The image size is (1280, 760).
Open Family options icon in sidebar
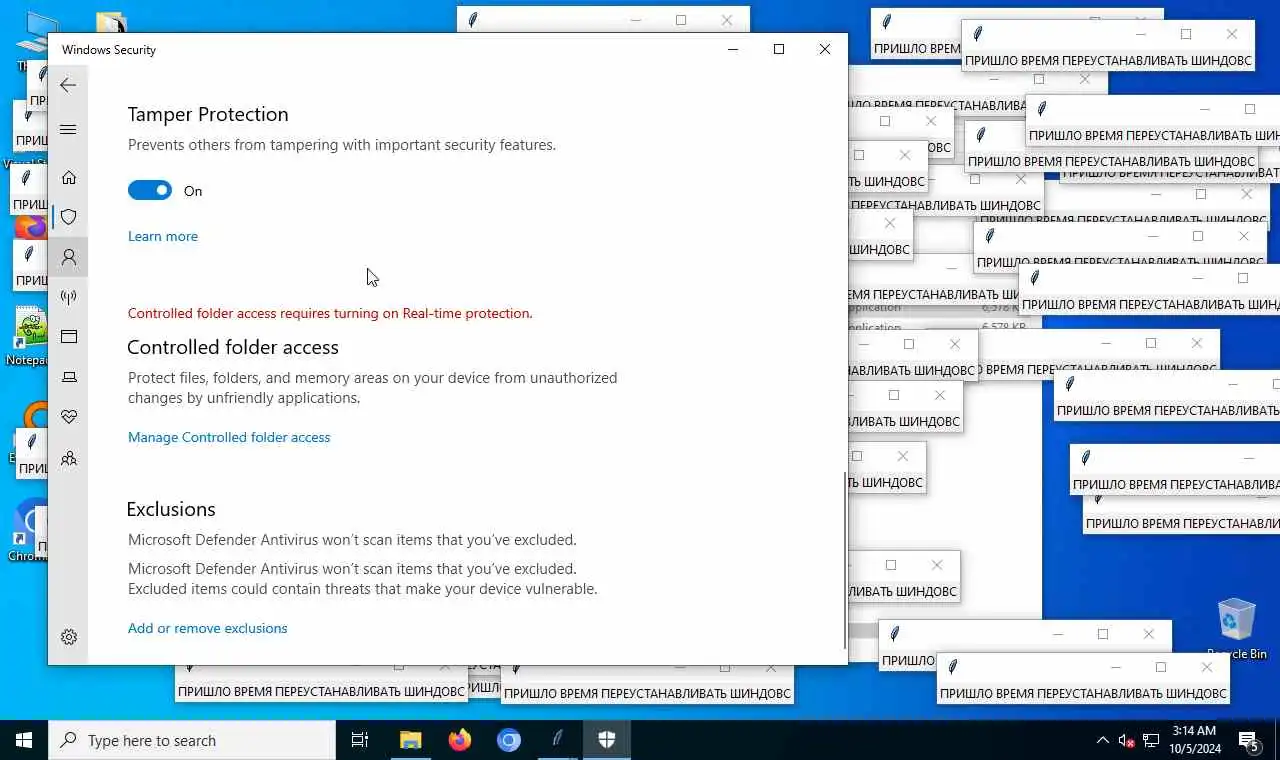(69, 459)
